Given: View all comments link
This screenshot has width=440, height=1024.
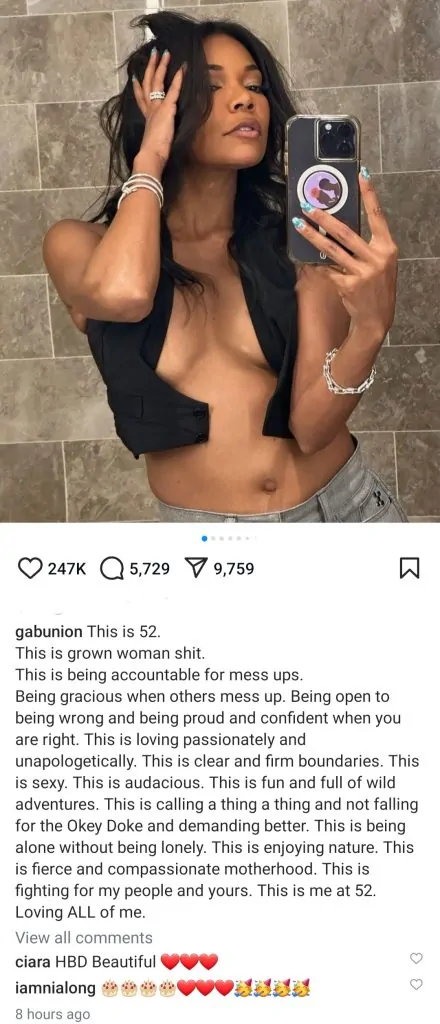Looking at the screenshot, I should pyautogui.click(x=84, y=938).
